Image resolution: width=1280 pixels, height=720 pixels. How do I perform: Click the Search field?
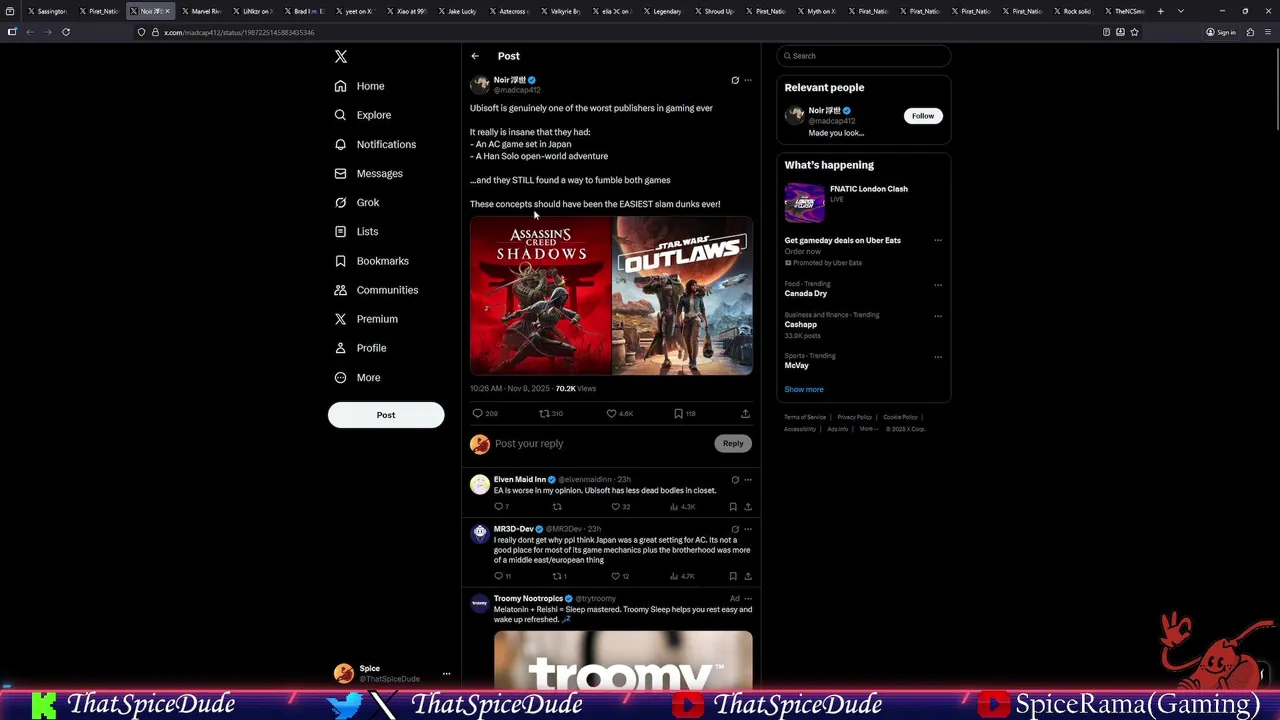(863, 56)
